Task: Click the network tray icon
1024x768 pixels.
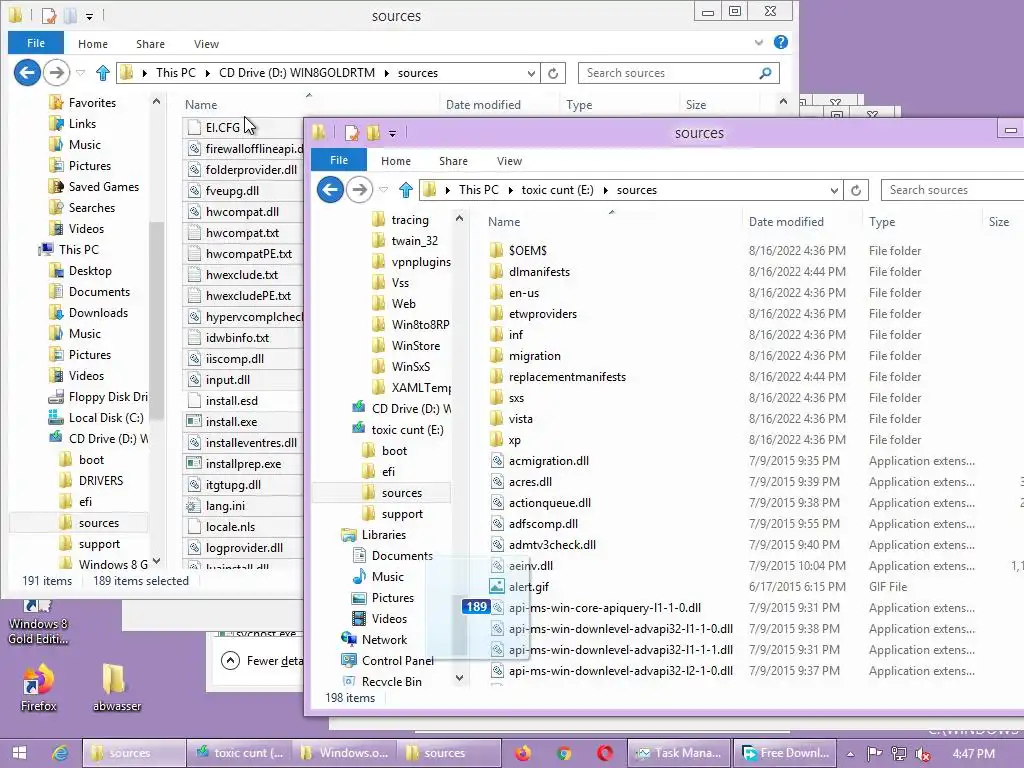Action: point(899,754)
